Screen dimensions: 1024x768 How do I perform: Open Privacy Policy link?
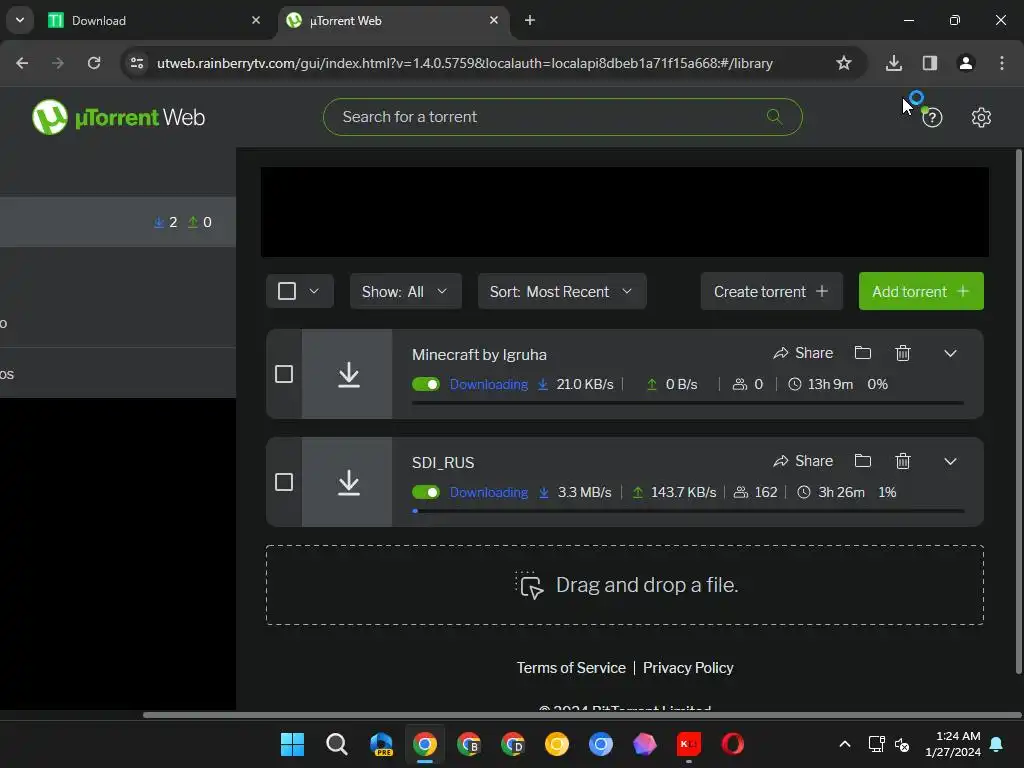point(688,667)
